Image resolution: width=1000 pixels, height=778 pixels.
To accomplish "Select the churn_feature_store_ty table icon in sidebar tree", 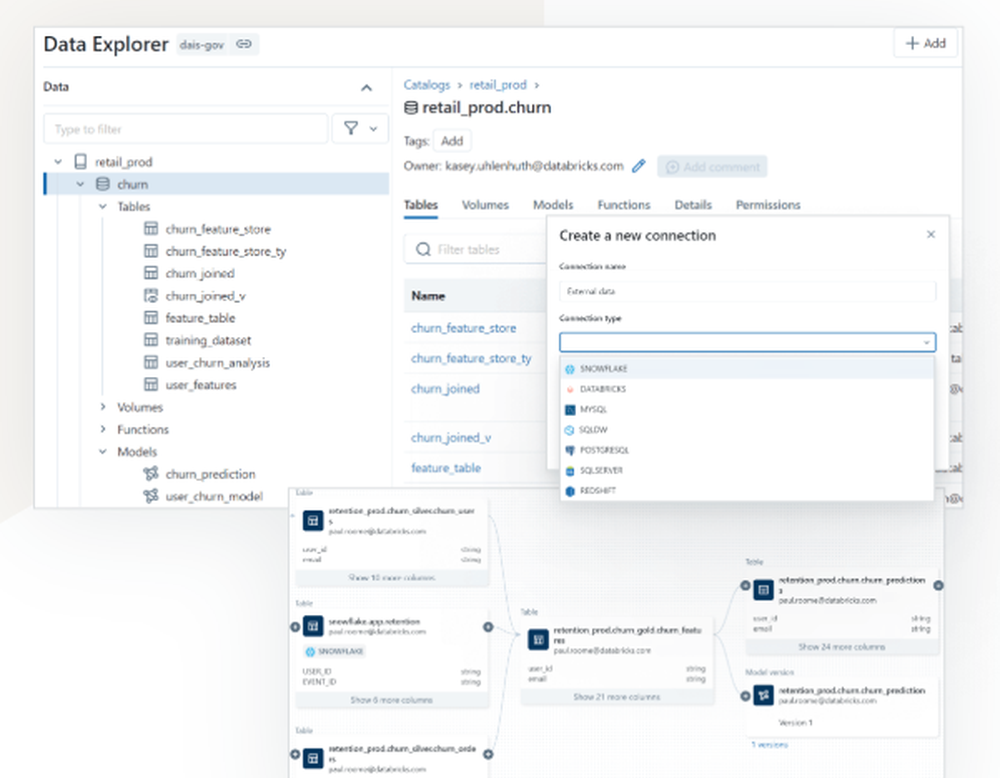I will 151,251.
